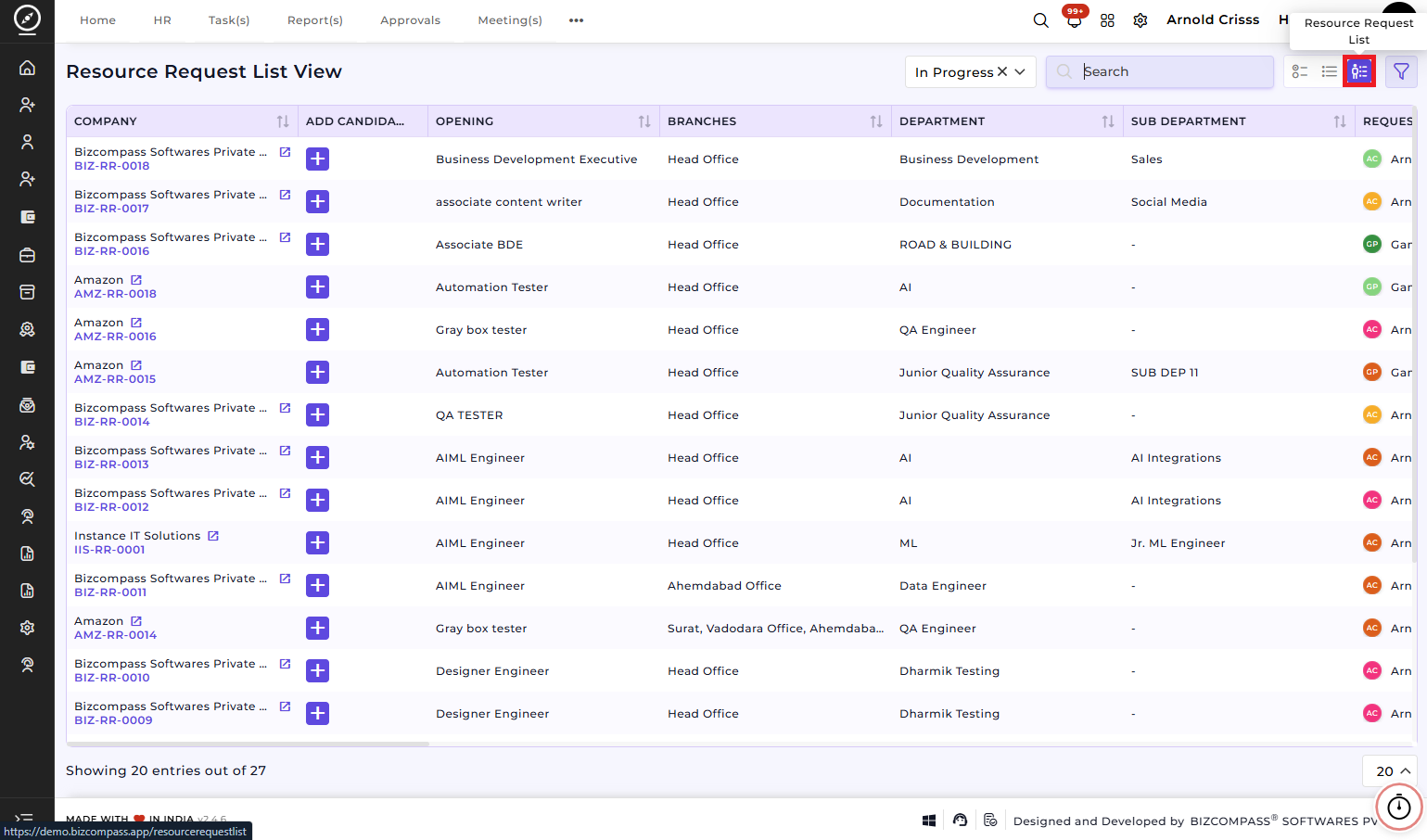Open external link icon beside BIZ-RR-0018 company

[x=285, y=152]
